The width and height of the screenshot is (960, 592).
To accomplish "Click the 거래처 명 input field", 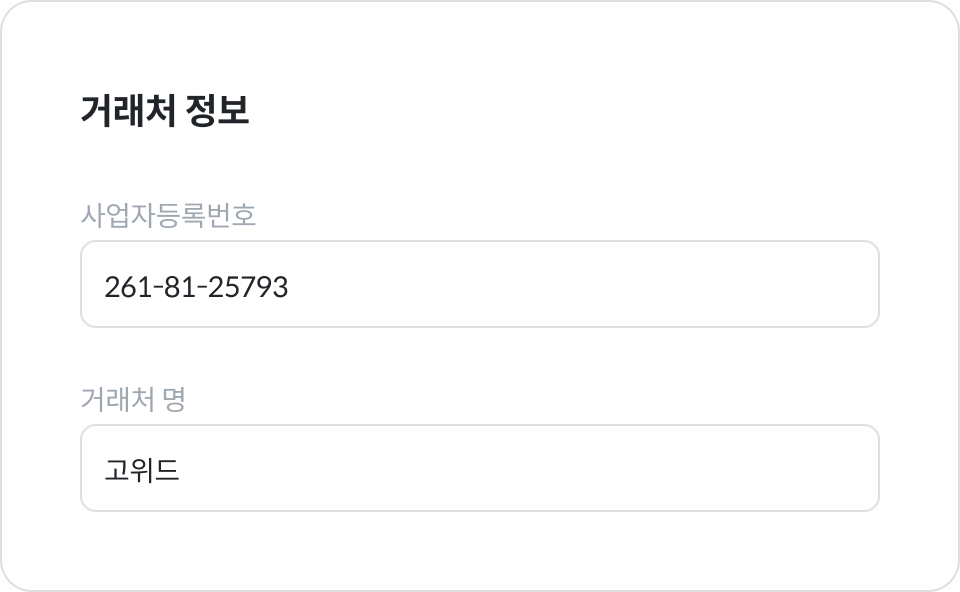I will coord(480,468).
